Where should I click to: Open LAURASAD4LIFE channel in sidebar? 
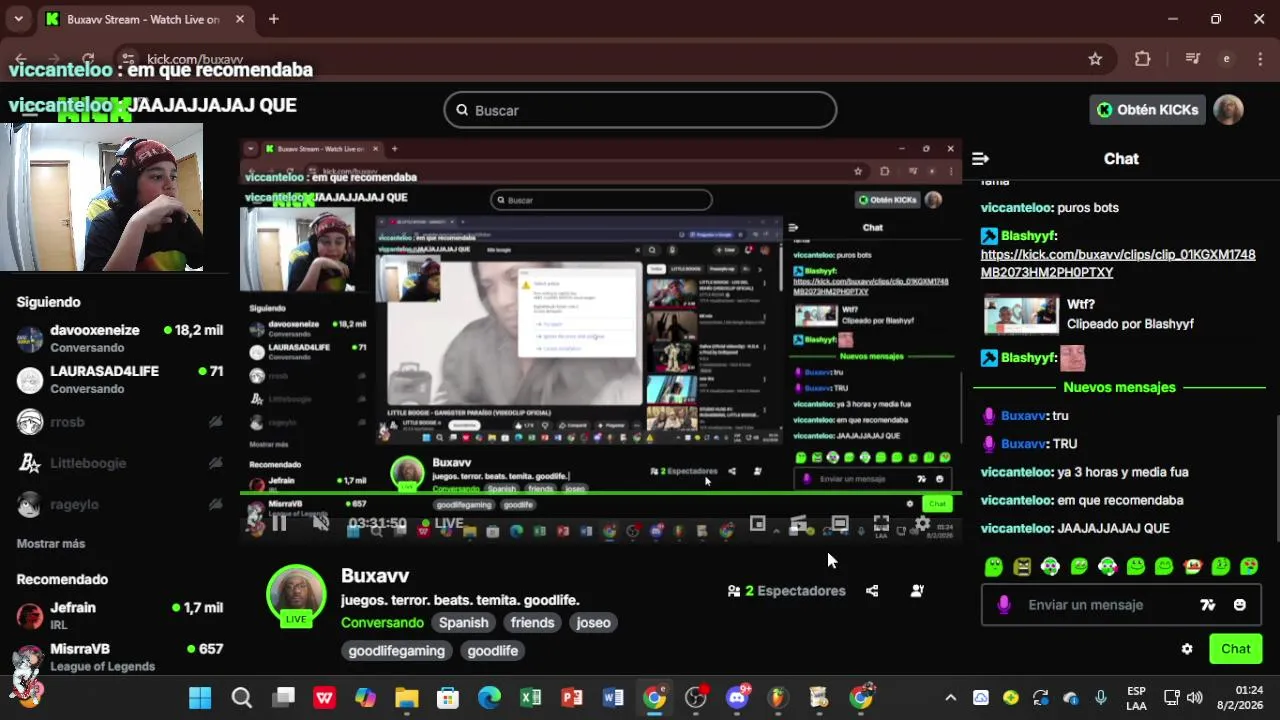point(120,379)
